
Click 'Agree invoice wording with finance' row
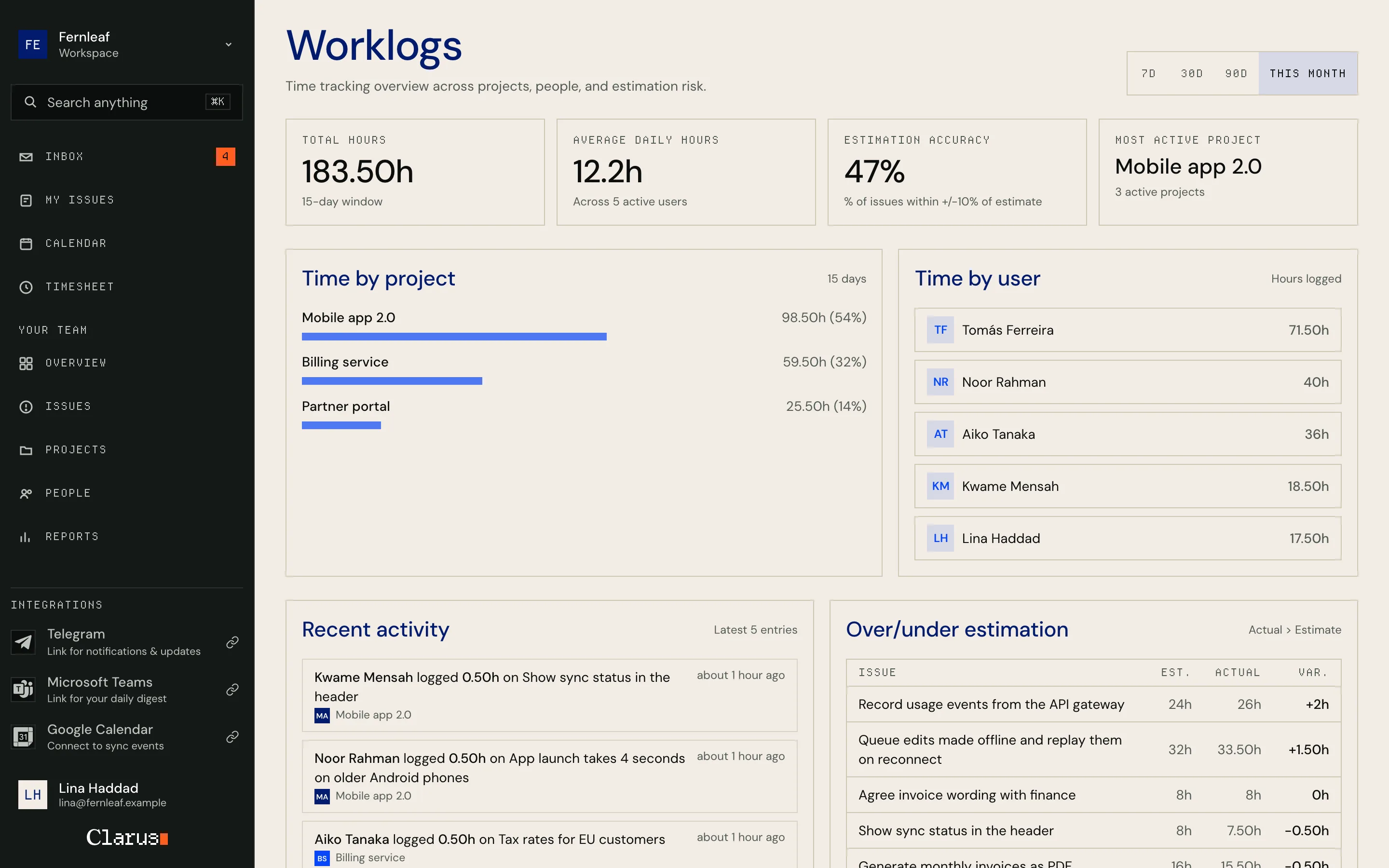[x=1093, y=795]
